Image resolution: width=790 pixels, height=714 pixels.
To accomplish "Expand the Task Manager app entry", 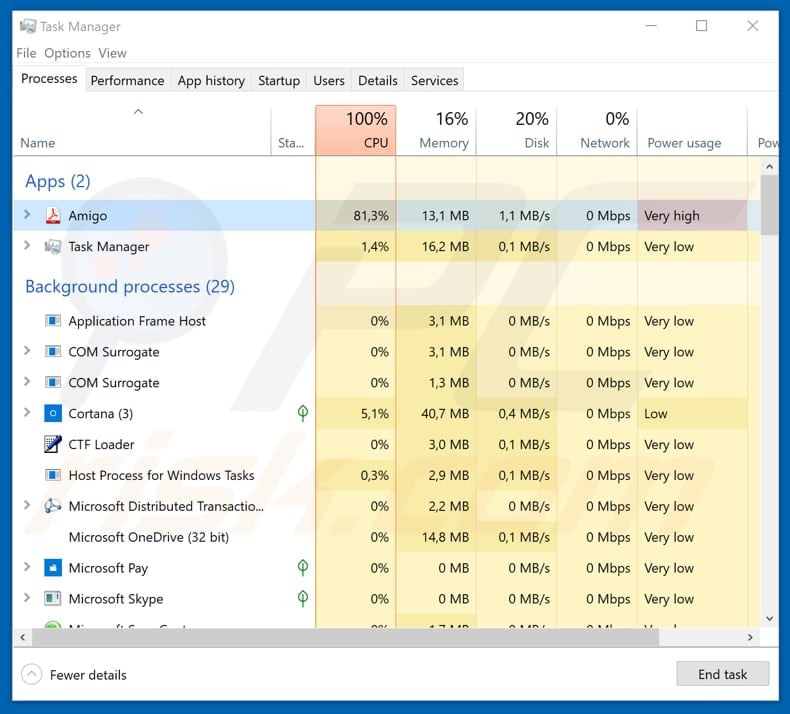I will click(x=27, y=245).
